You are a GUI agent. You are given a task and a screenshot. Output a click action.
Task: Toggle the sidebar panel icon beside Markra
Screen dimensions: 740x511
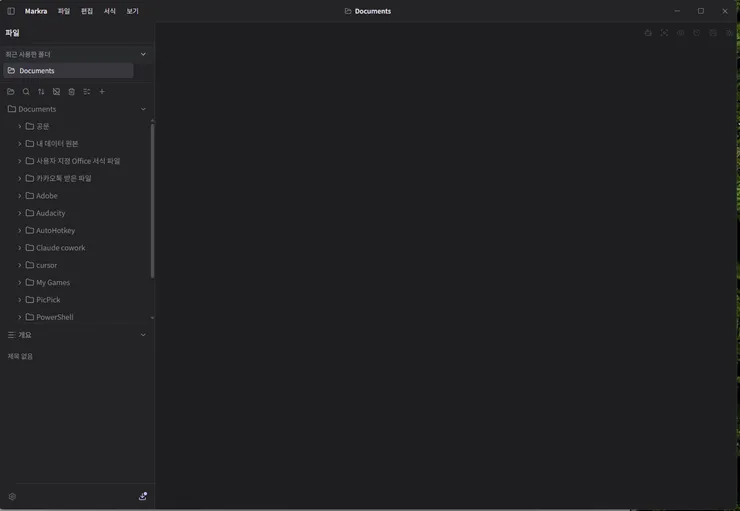coord(11,11)
